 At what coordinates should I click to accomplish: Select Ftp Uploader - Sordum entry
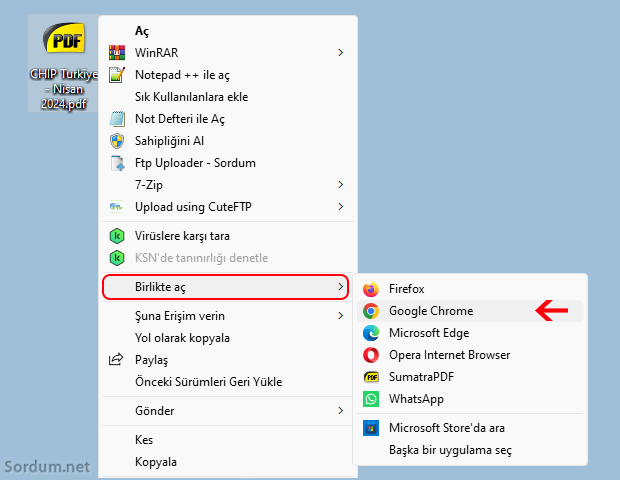coord(227,163)
